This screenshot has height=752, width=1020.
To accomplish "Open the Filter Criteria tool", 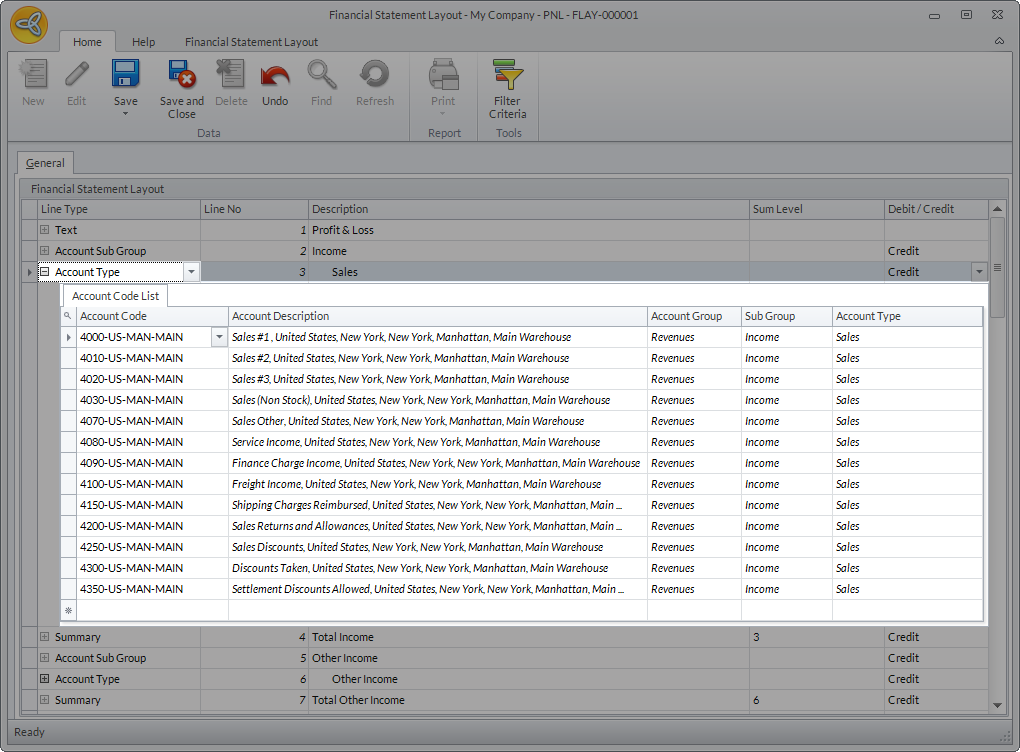I will coord(508,76).
